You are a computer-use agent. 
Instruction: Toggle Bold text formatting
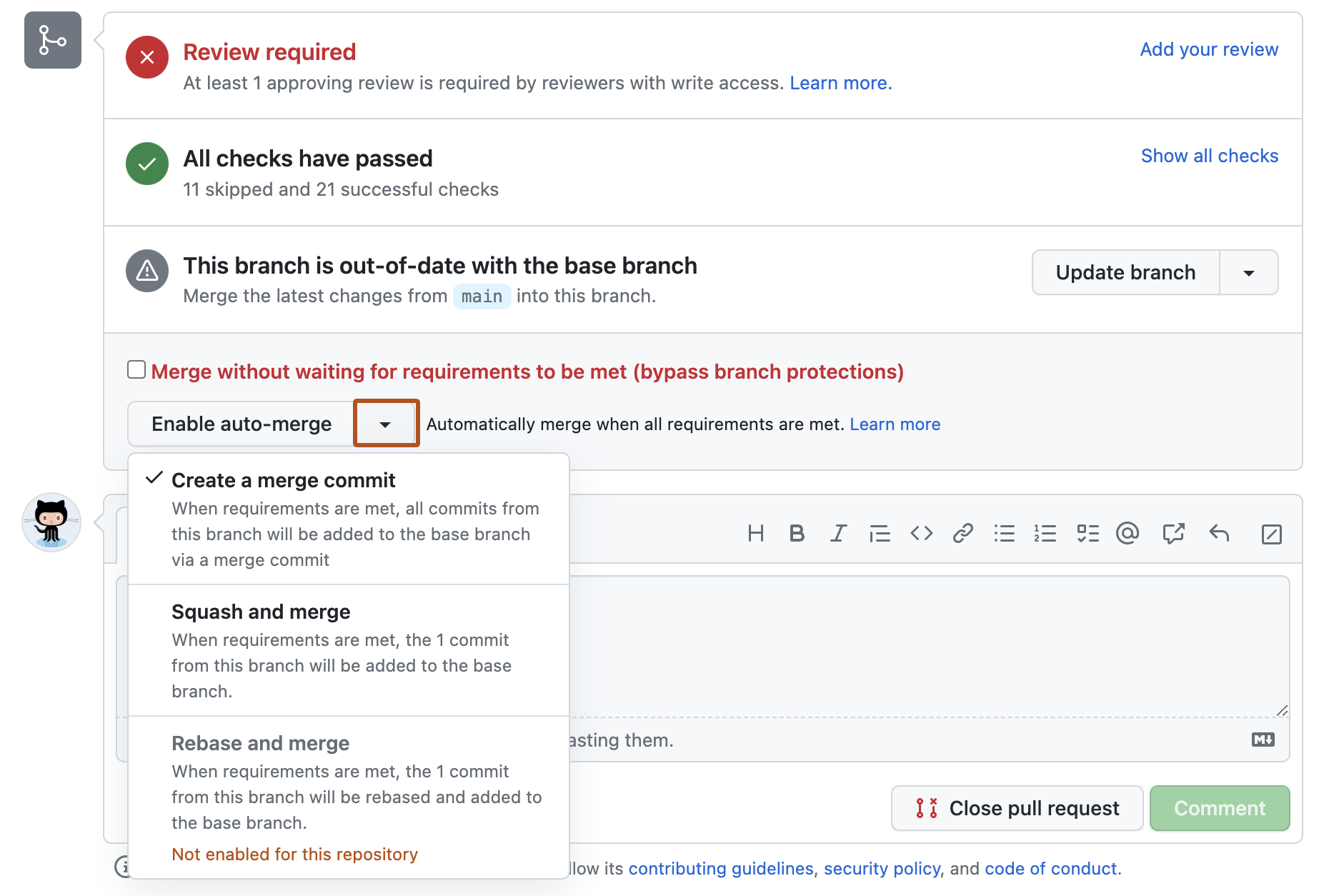point(797,532)
